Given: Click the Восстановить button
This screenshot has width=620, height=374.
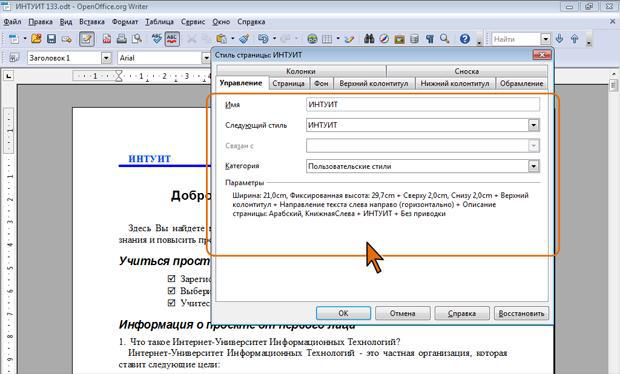Looking at the screenshot, I should pos(521,313).
